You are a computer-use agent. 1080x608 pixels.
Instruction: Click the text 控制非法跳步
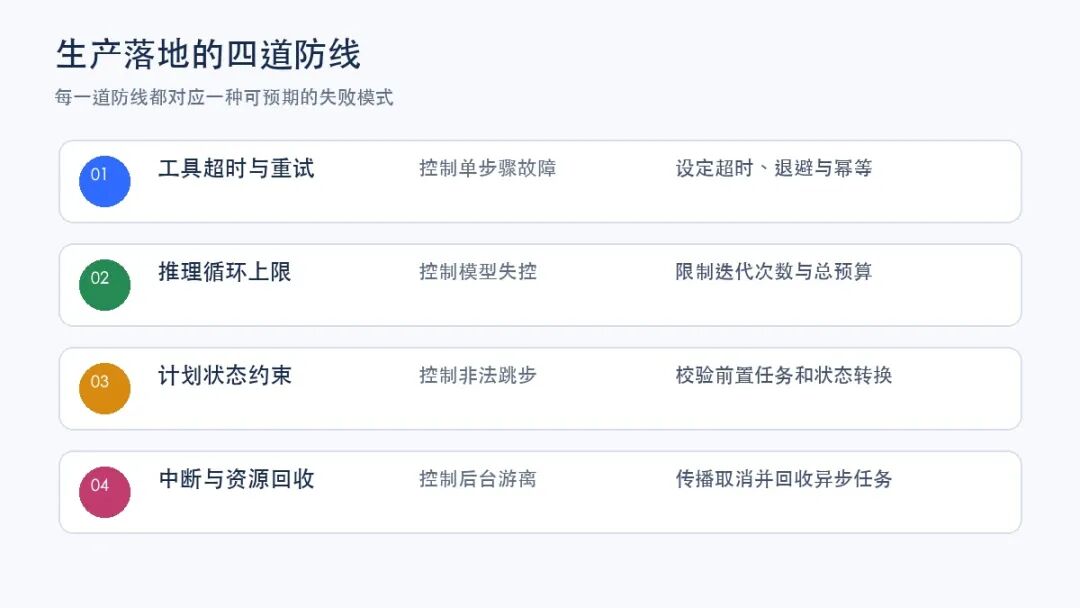tap(478, 375)
